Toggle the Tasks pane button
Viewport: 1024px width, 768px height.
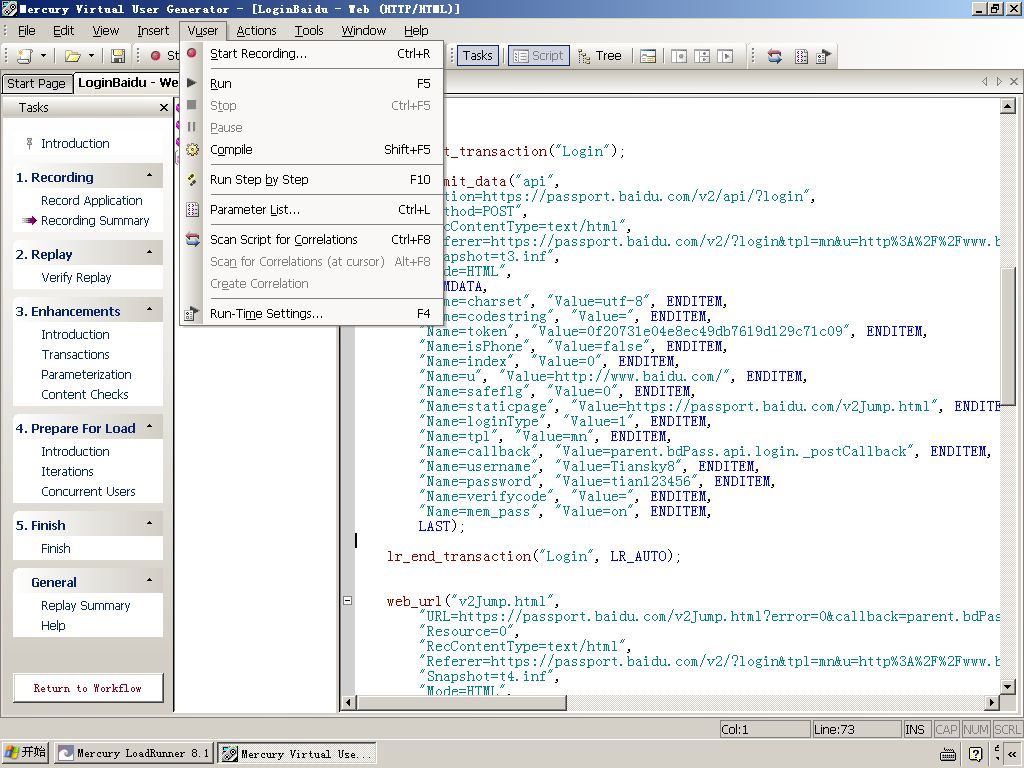click(478, 56)
